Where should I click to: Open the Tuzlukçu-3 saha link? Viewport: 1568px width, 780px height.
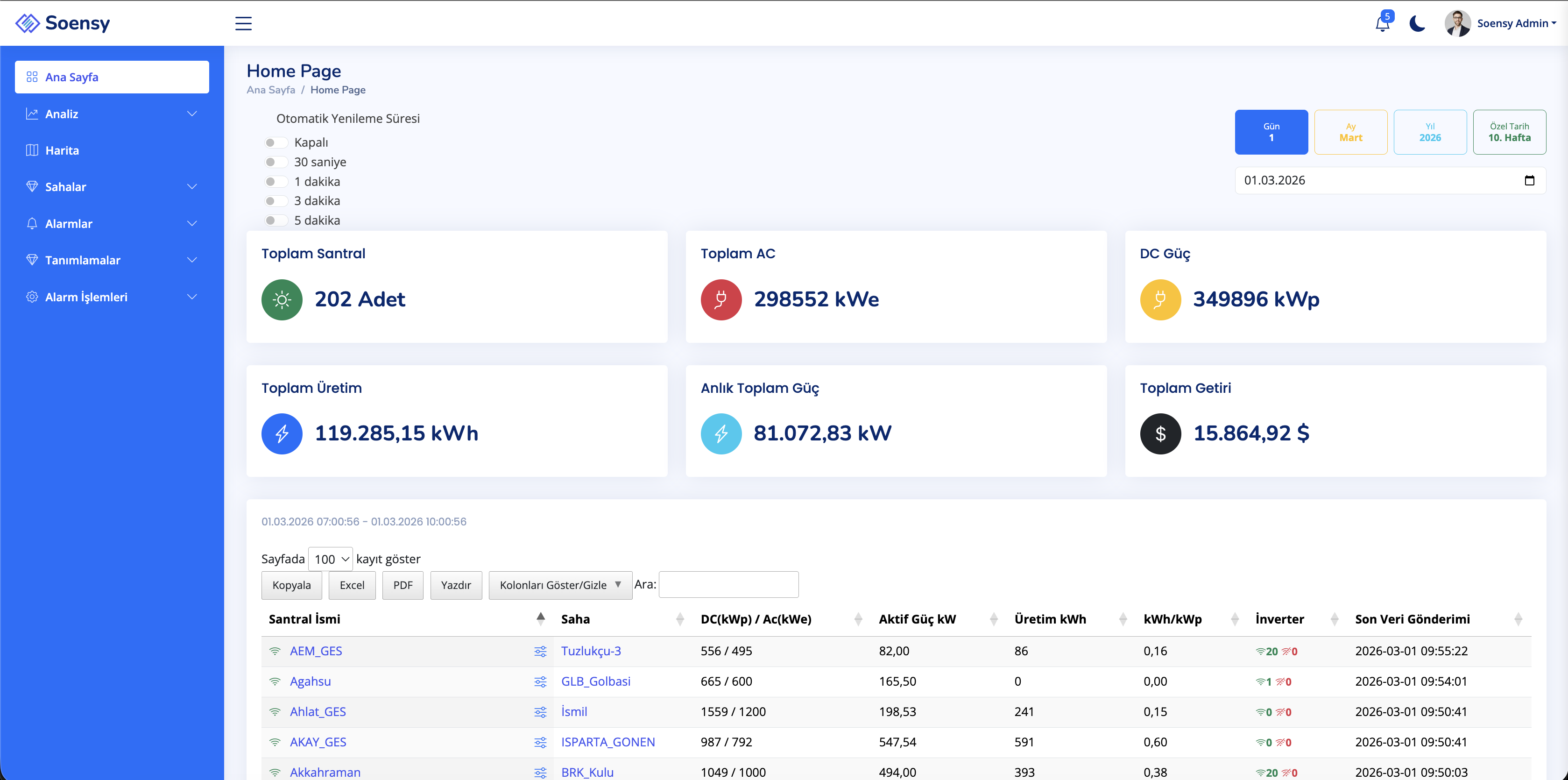point(590,651)
